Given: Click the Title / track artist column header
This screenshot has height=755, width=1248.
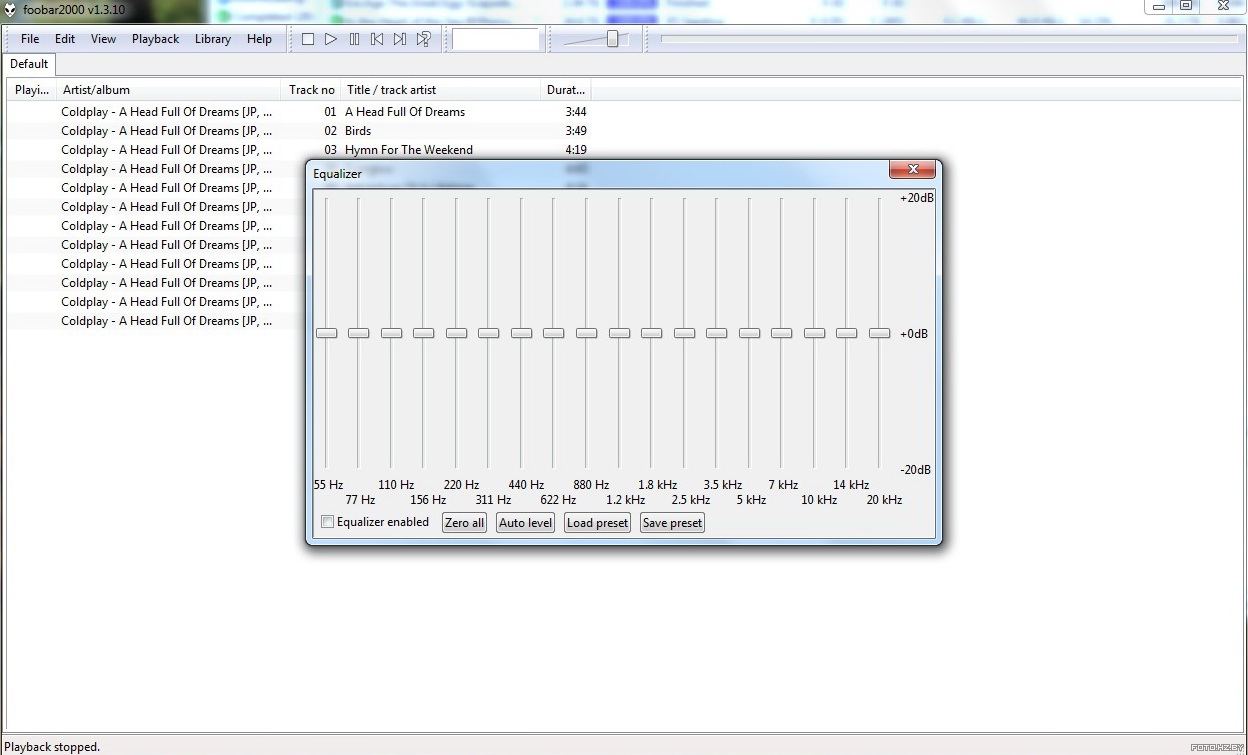Looking at the screenshot, I should 441,90.
